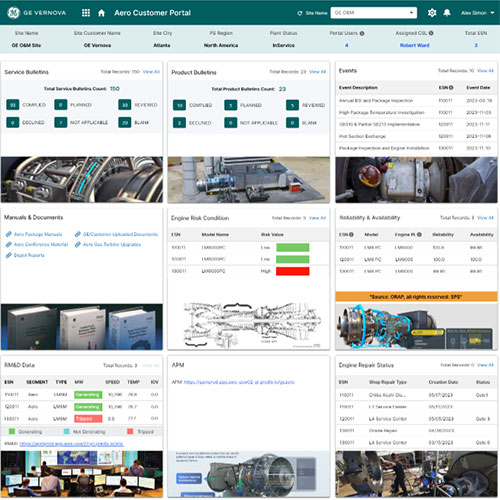The image size is (500, 500).
Task: Click link icon beside OE/Customer Uploaded Documents
Action: tap(78, 234)
